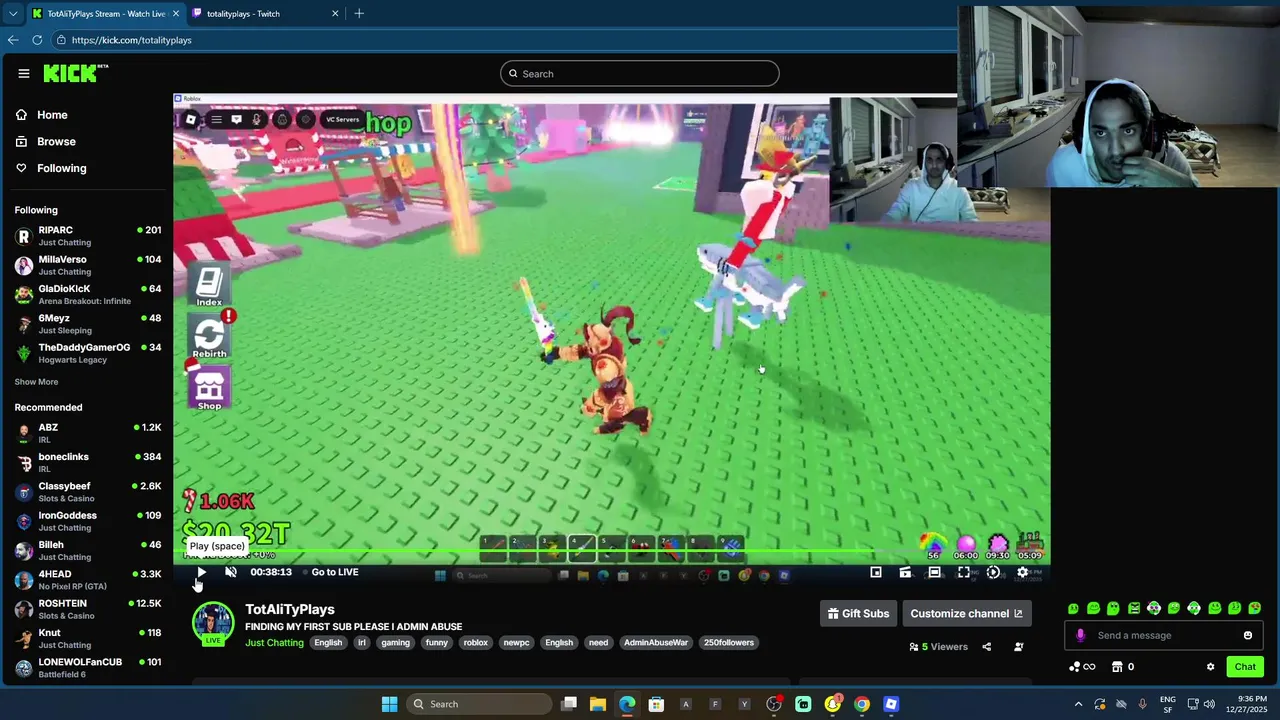This screenshot has width=1280, height=720.
Task: Open chat settings gear icon
Action: (1210, 667)
